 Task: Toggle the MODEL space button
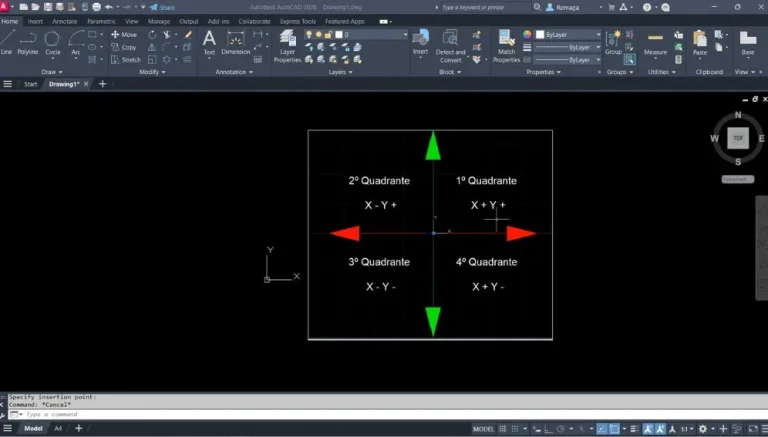483,429
